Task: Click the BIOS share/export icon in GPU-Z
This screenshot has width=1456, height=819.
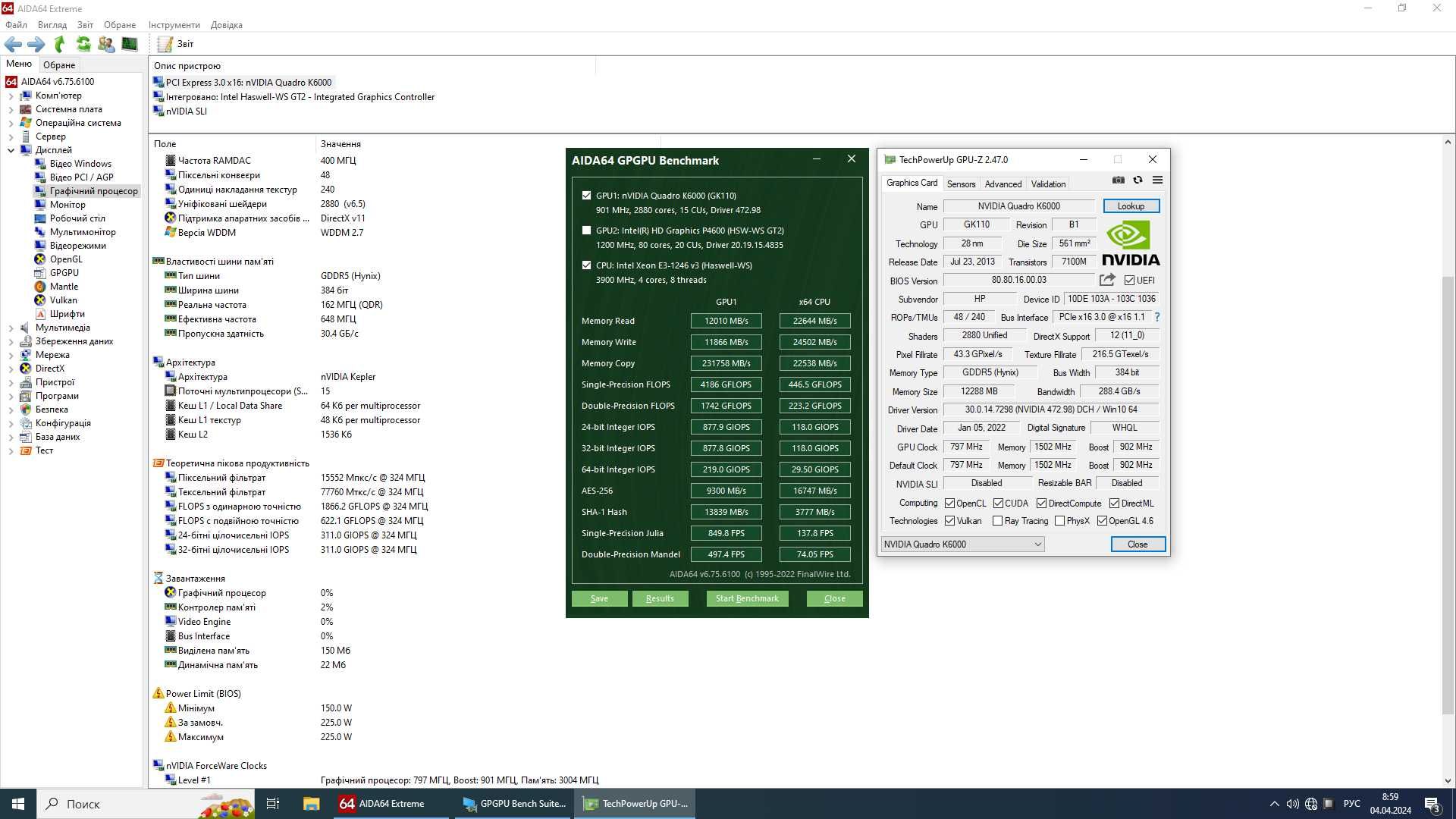Action: coord(1107,280)
